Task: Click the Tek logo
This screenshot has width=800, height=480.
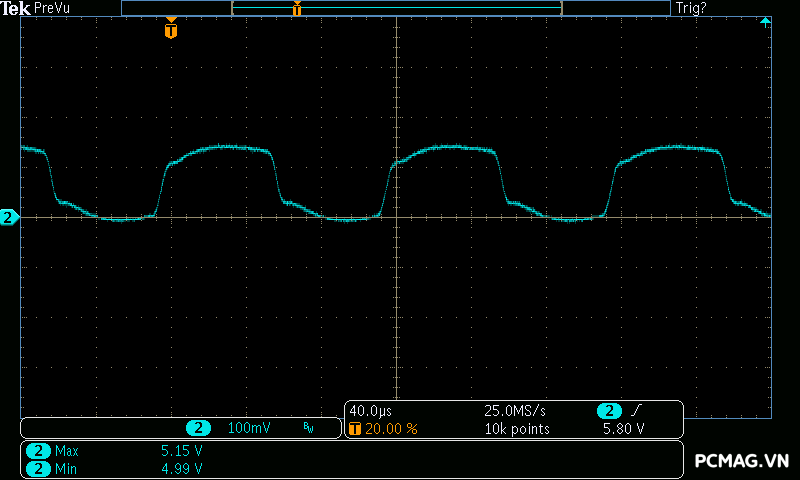Action: 16,8
